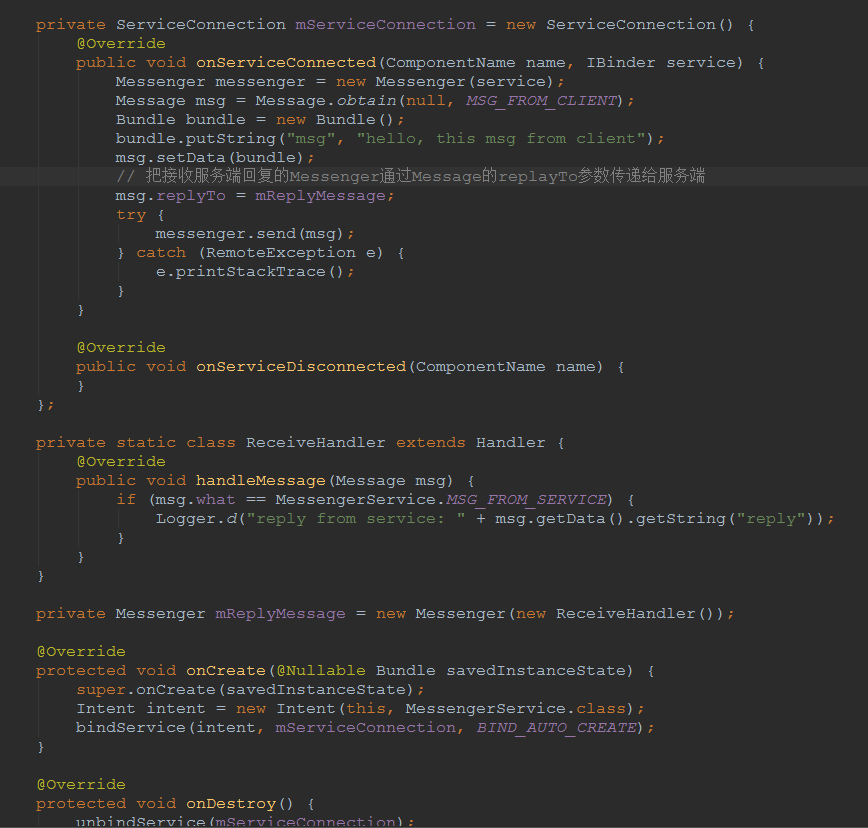Click MessengerService.class in the Intent constructor

[516, 708]
